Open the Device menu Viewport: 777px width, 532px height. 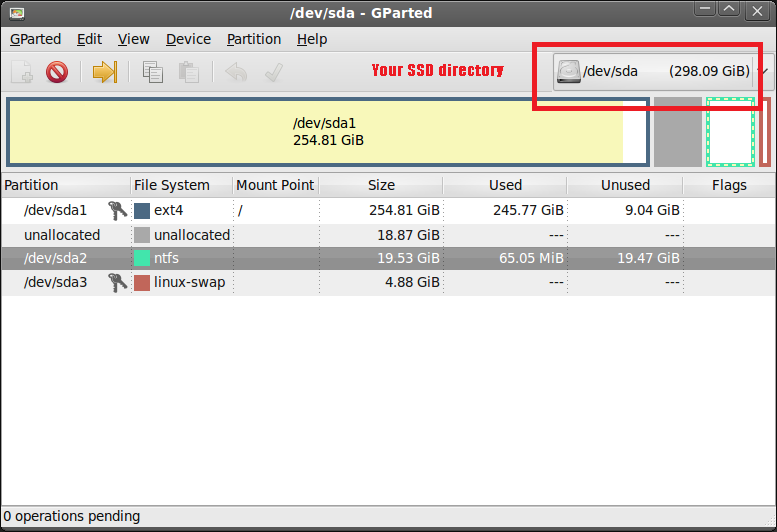pos(188,39)
